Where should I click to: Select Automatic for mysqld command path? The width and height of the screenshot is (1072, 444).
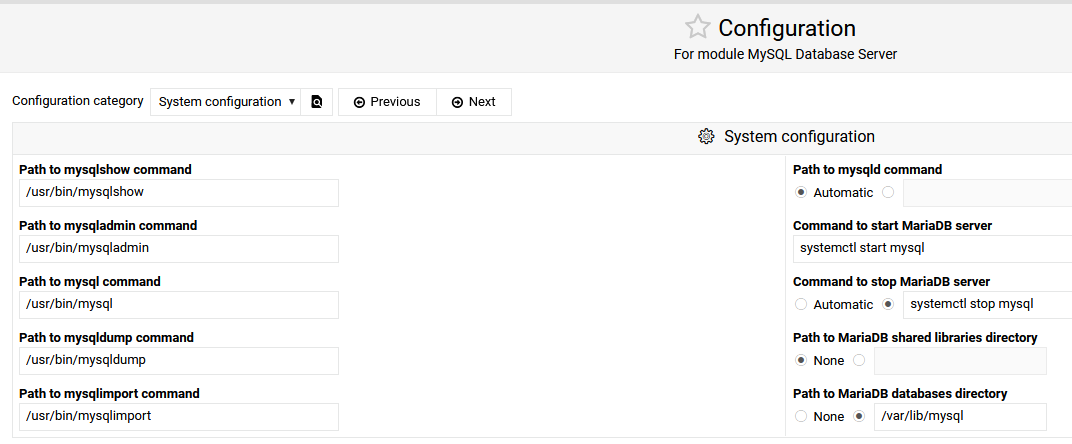coord(800,193)
